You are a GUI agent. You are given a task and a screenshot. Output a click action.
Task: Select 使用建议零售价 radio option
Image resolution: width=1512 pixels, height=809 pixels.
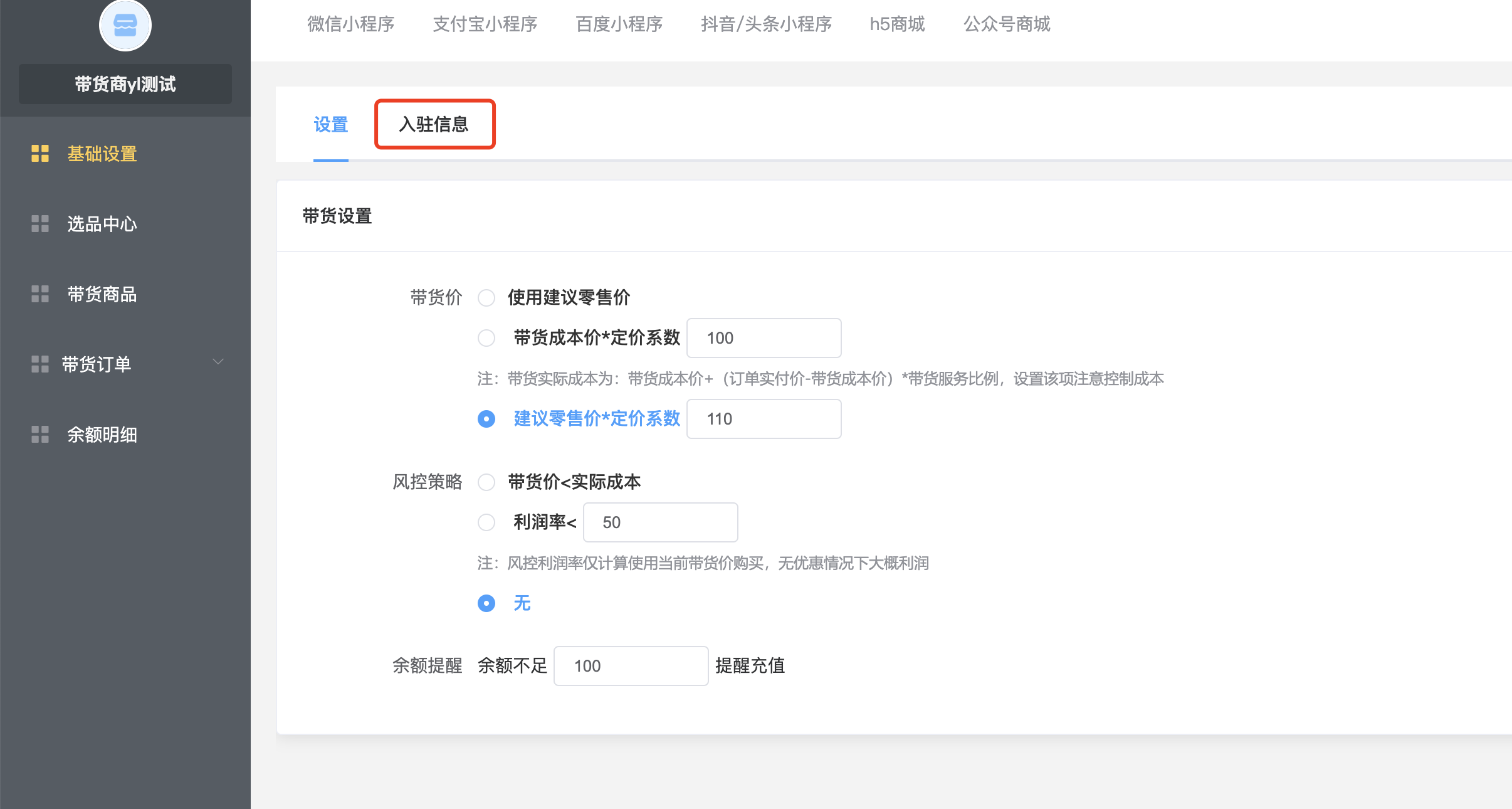tap(486, 297)
